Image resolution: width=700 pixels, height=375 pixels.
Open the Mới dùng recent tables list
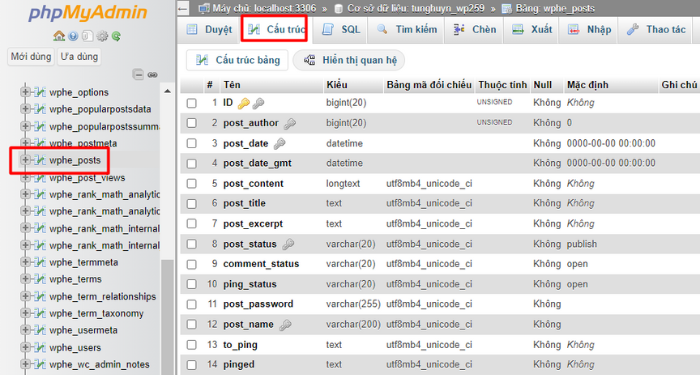(31, 57)
